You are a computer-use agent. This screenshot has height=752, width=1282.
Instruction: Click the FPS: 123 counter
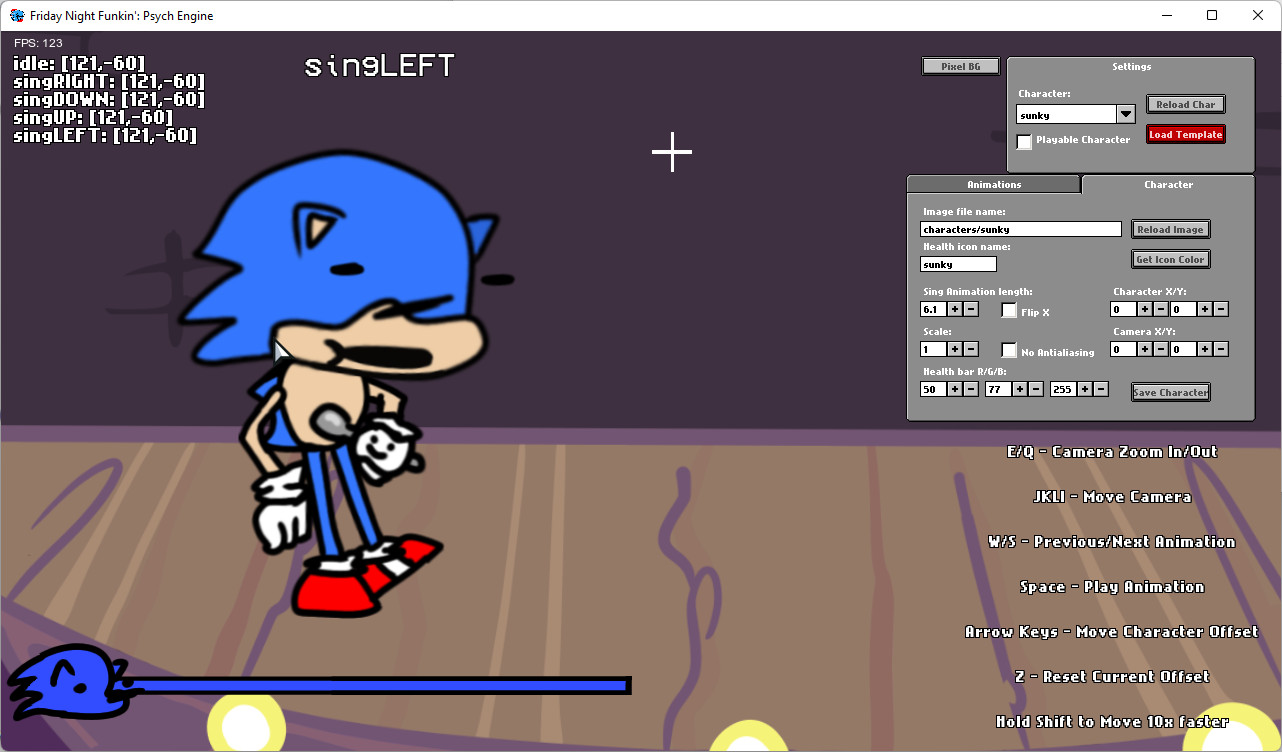point(38,43)
